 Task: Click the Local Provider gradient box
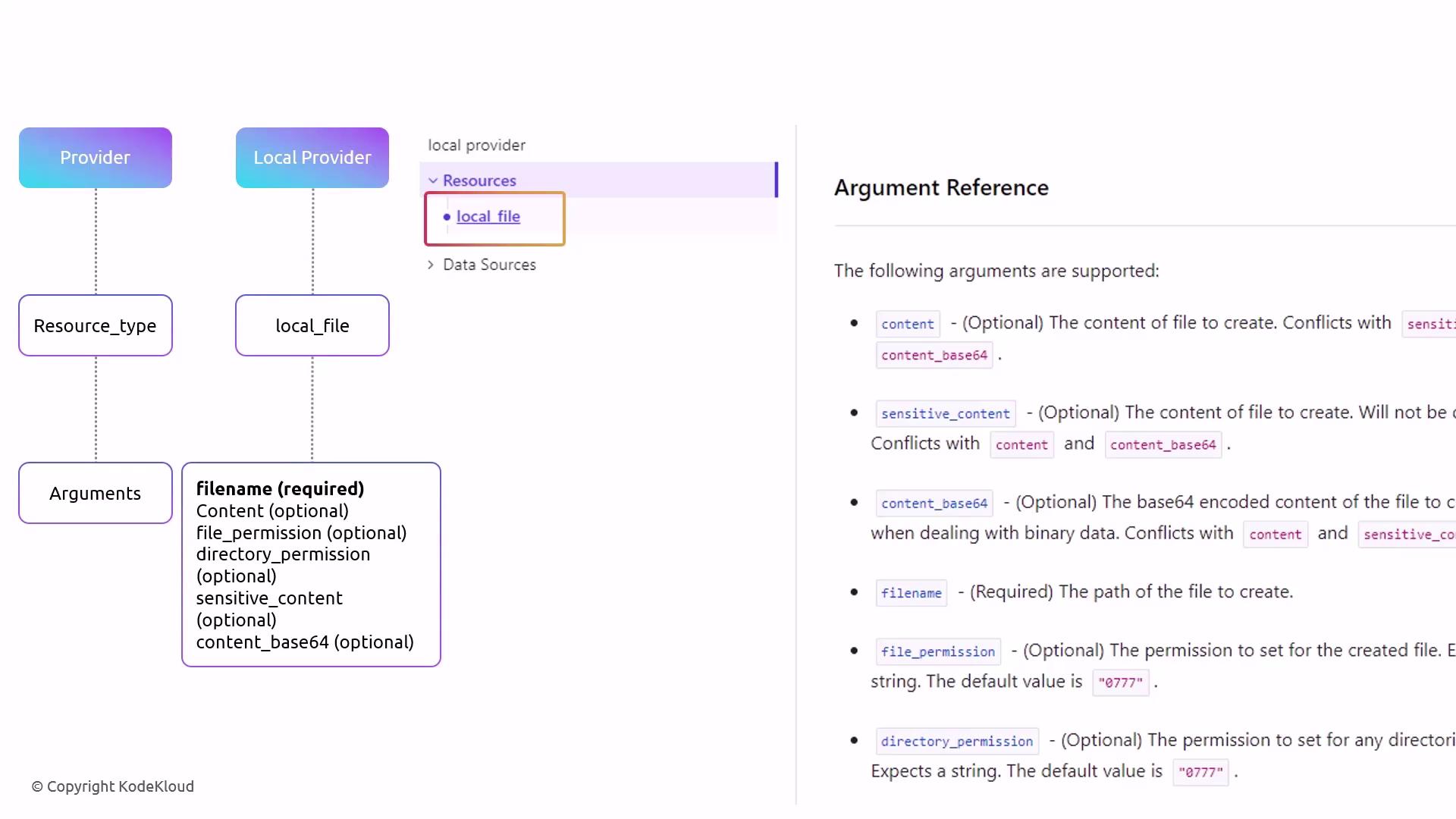tap(312, 158)
